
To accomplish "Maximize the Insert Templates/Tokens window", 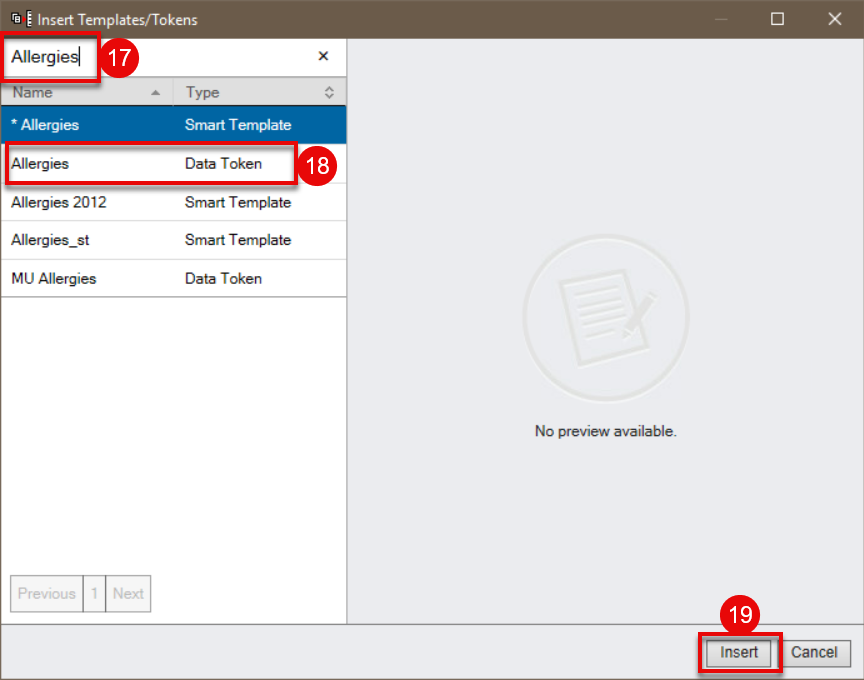I will pos(777,19).
